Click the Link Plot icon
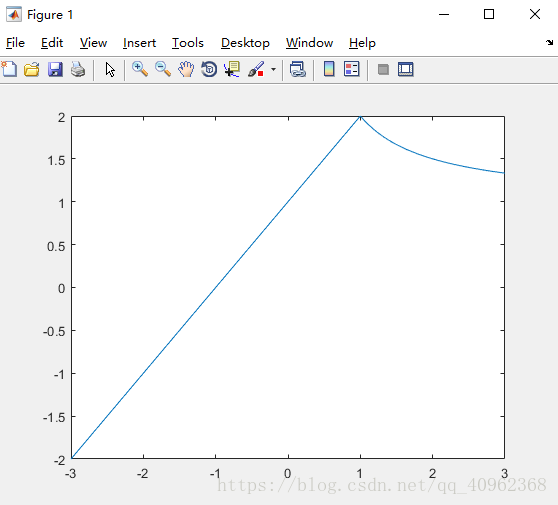The width and height of the screenshot is (558, 505). click(x=298, y=69)
